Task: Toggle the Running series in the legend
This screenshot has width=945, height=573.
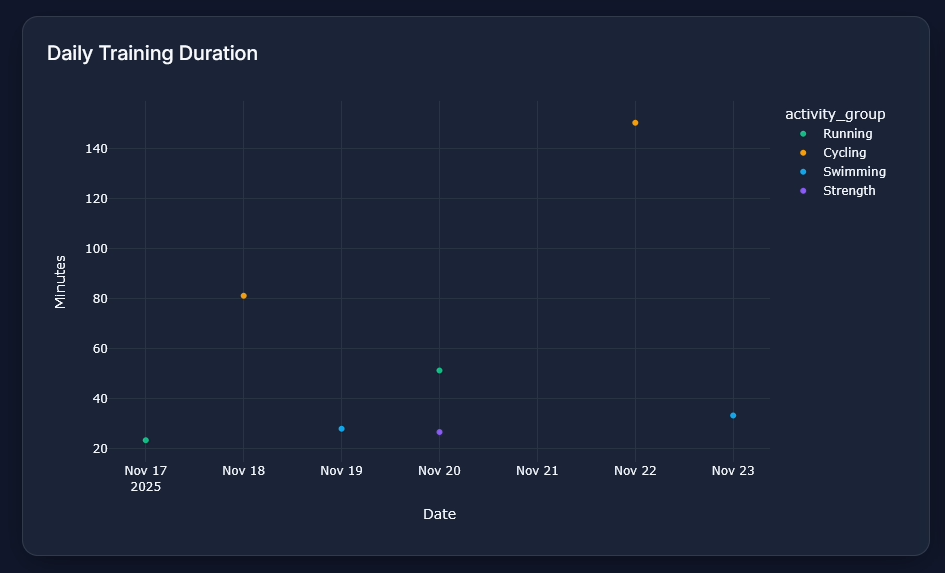Action: (847, 134)
